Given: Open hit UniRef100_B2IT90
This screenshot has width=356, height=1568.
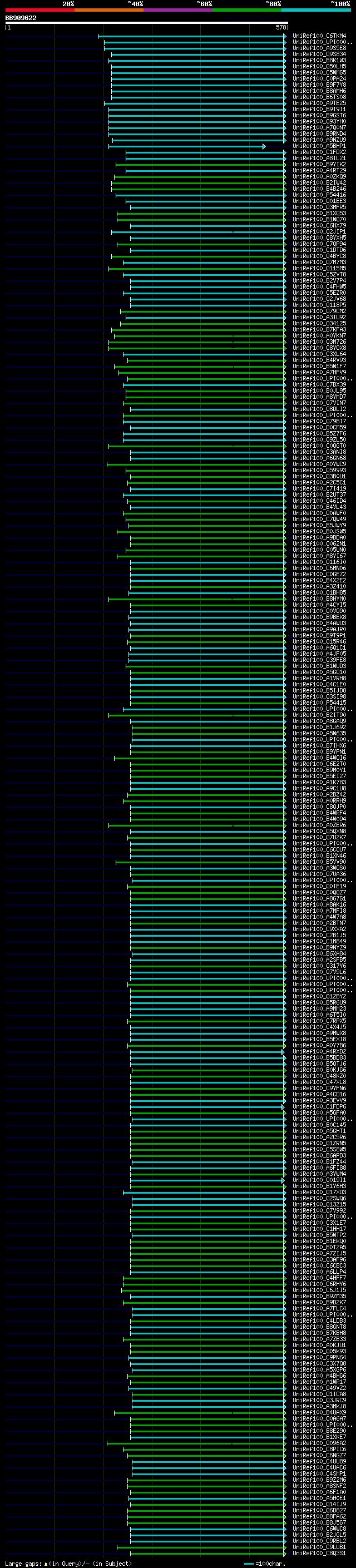Looking at the screenshot, I should 319,715.
